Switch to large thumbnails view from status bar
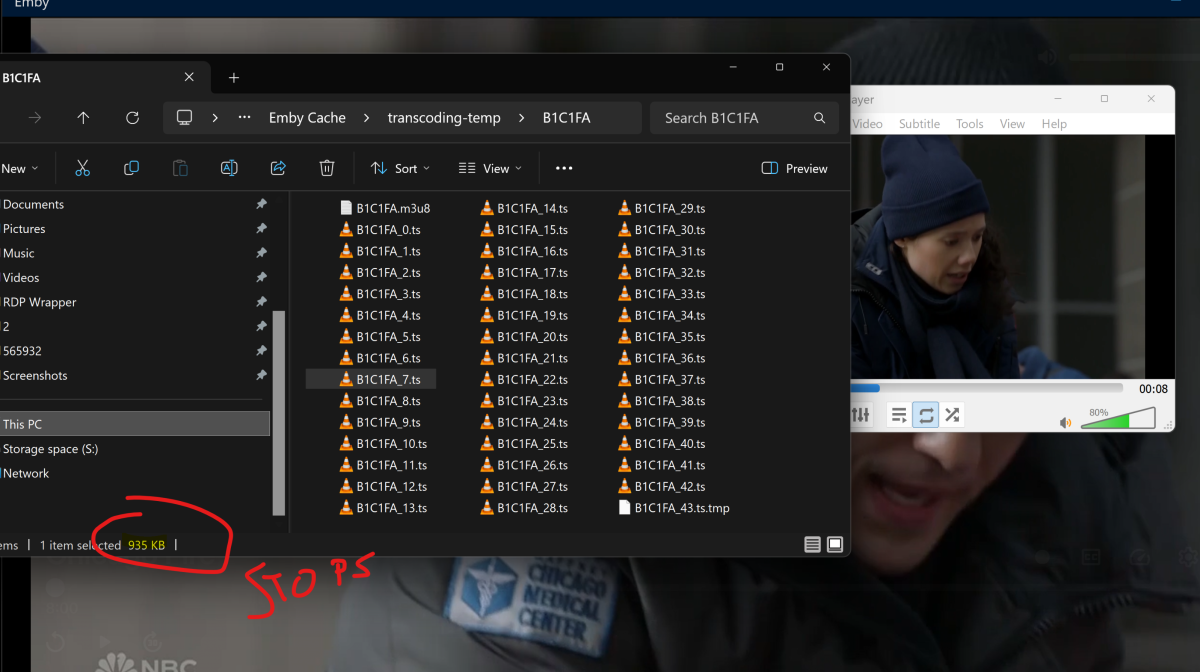The width and height of the screenshot is (1200, 672). 835,545
